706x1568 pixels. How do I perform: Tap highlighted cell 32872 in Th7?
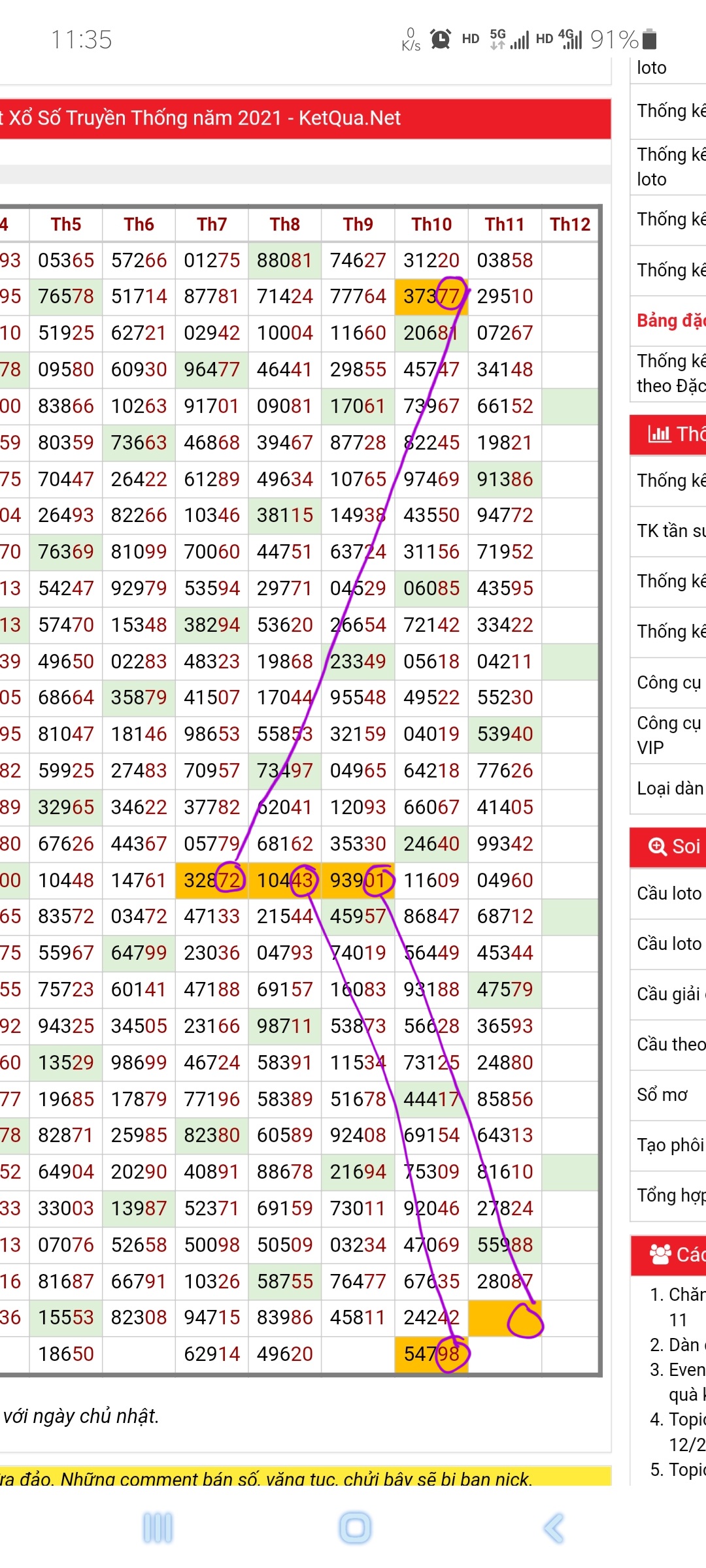click(212, 880)
